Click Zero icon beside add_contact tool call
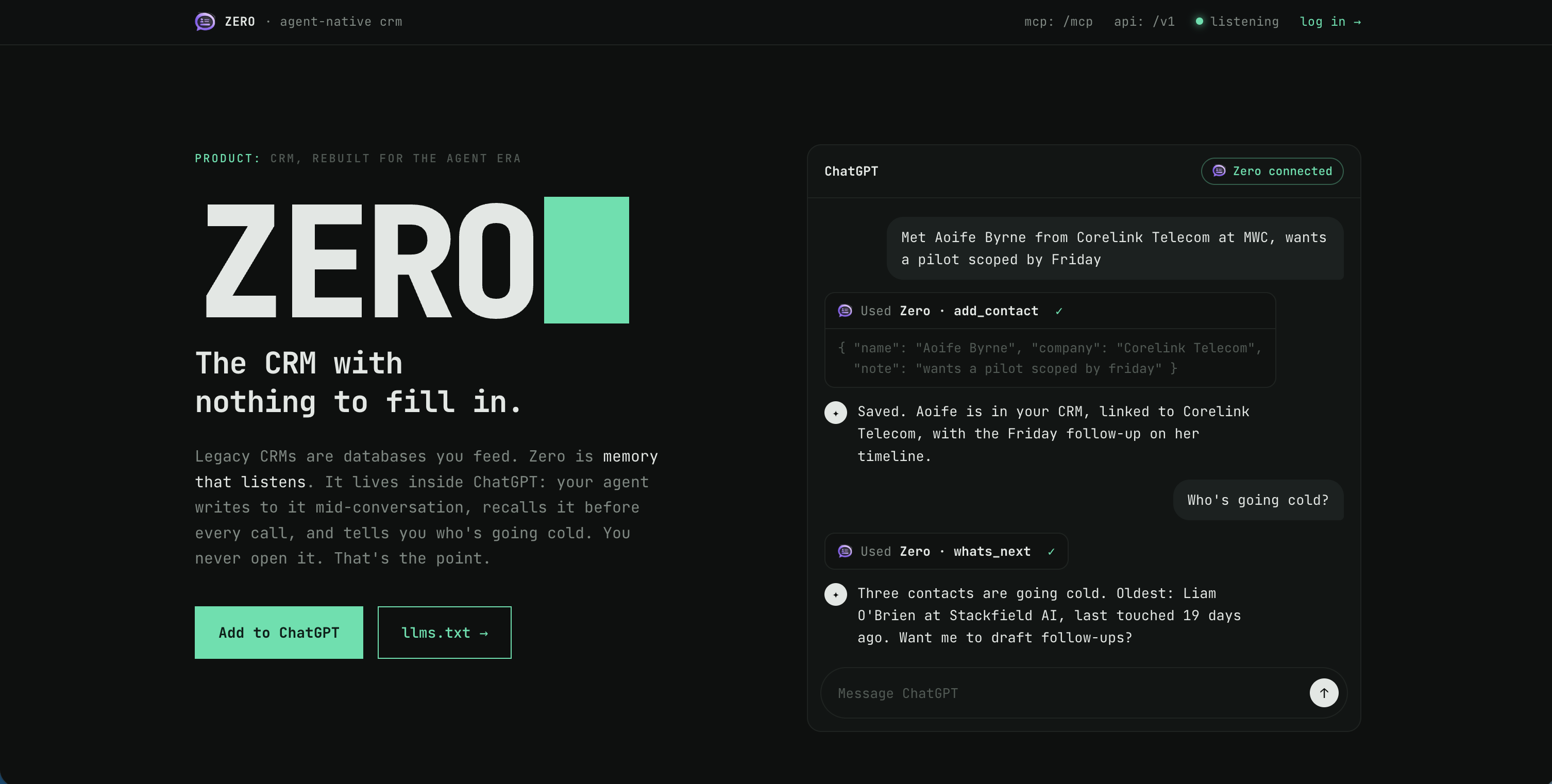The height and width of the screenshot is (784, 1552). click(x=845, y=311)
